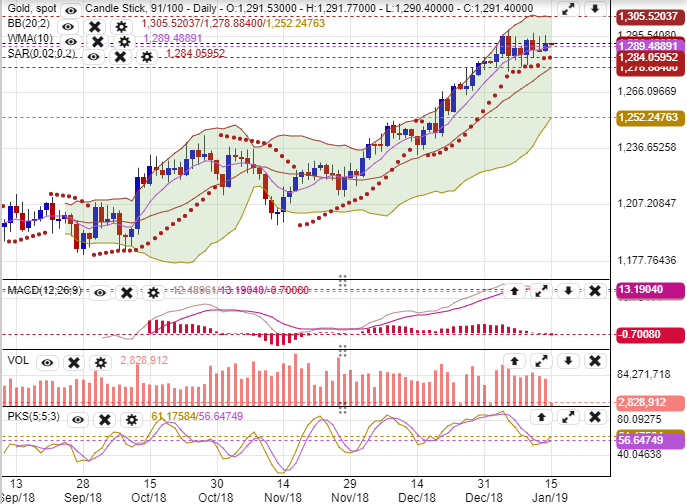Open SAR(0.02;0.2) settings gear

click(x=147, y=56)
